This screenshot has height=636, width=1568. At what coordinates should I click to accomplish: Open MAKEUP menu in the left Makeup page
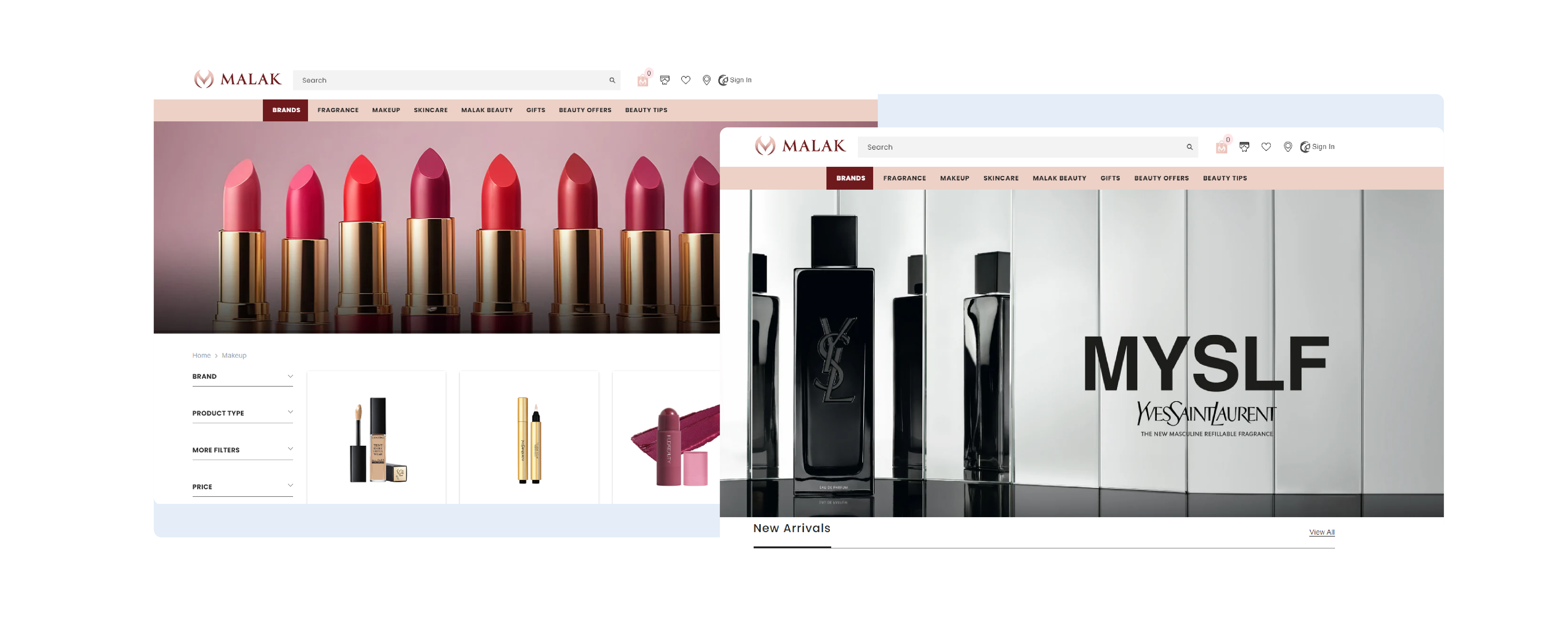tap(386, 110)
